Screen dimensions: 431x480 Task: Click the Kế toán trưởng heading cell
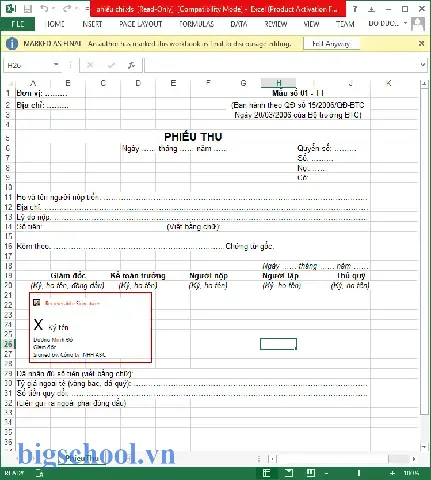pyautogui.click(x=138, y=276)
